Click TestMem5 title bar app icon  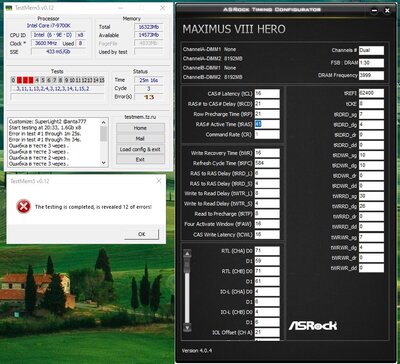click(x=10, y=7)
